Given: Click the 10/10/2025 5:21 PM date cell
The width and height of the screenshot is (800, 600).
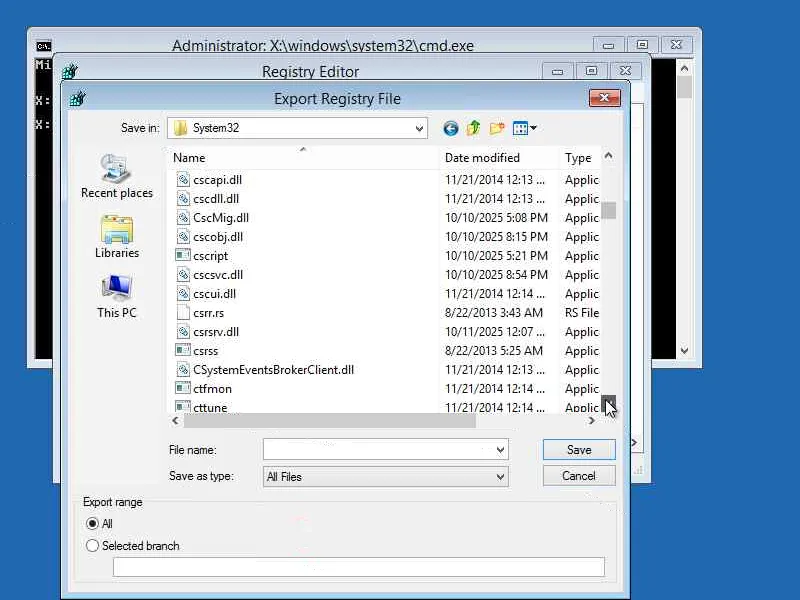Looking at the screenshot, I should 496,256.
